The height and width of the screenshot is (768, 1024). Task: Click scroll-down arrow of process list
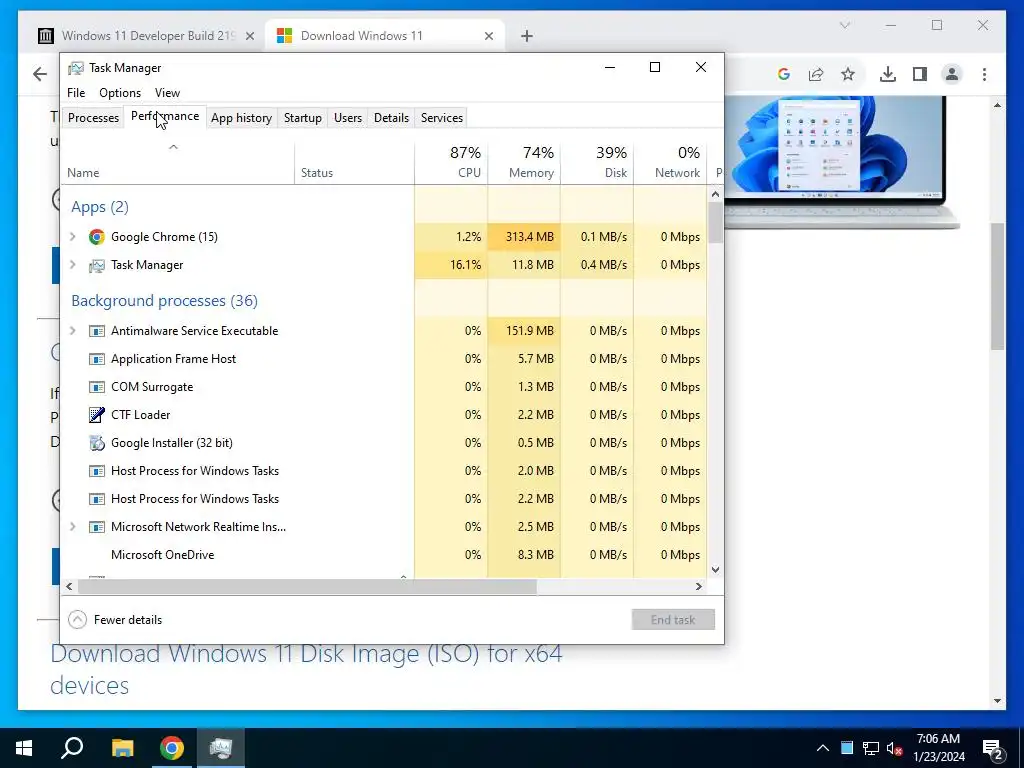(715, 569)
